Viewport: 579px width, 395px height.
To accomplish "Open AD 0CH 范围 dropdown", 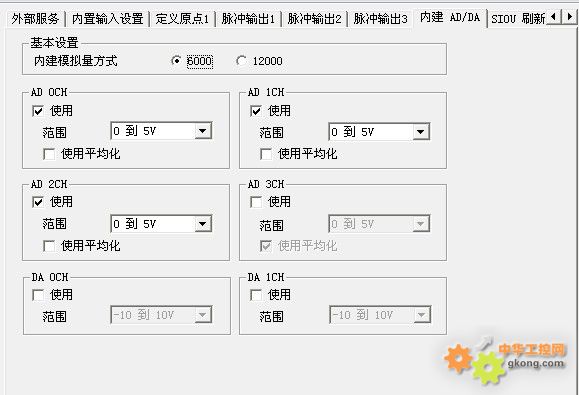I will (x=161, y=131).
